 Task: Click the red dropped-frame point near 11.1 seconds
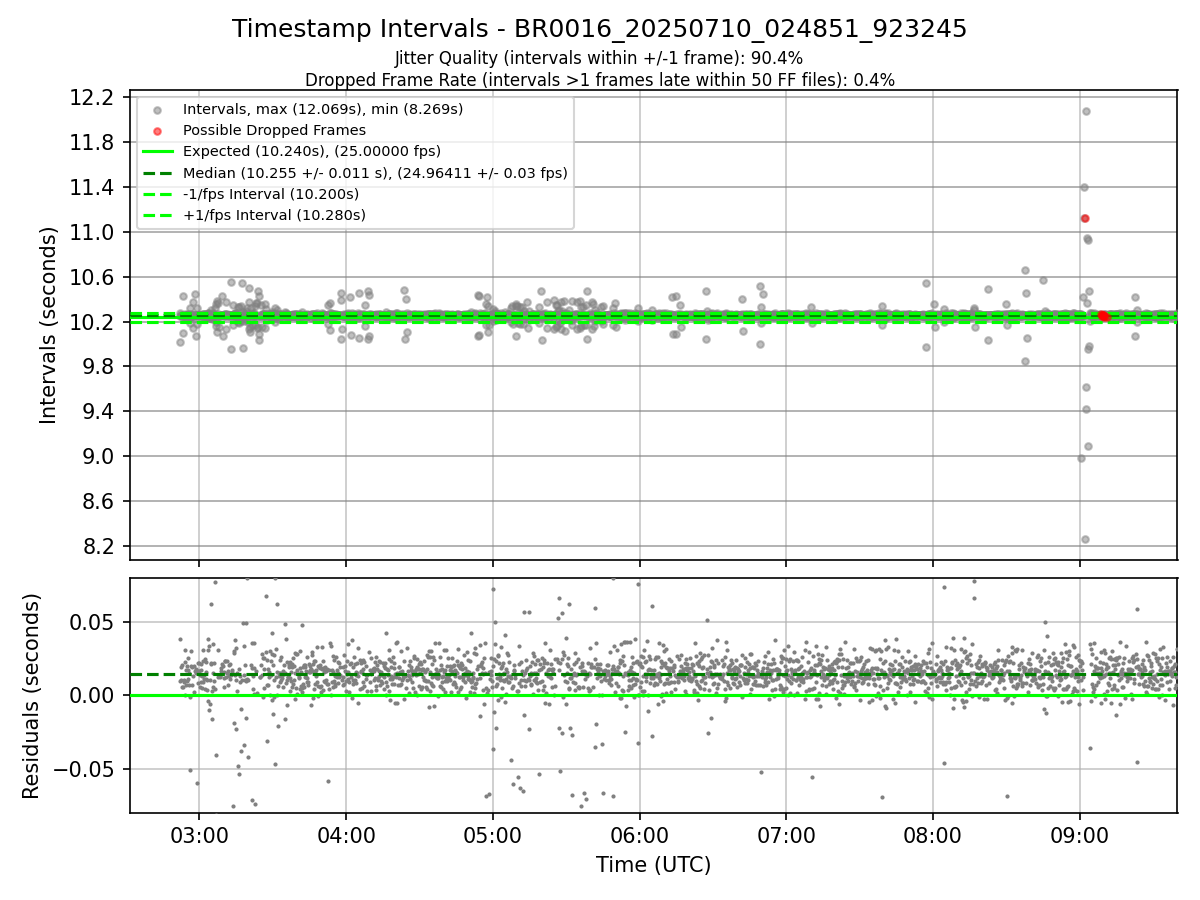click(1084, 218)
